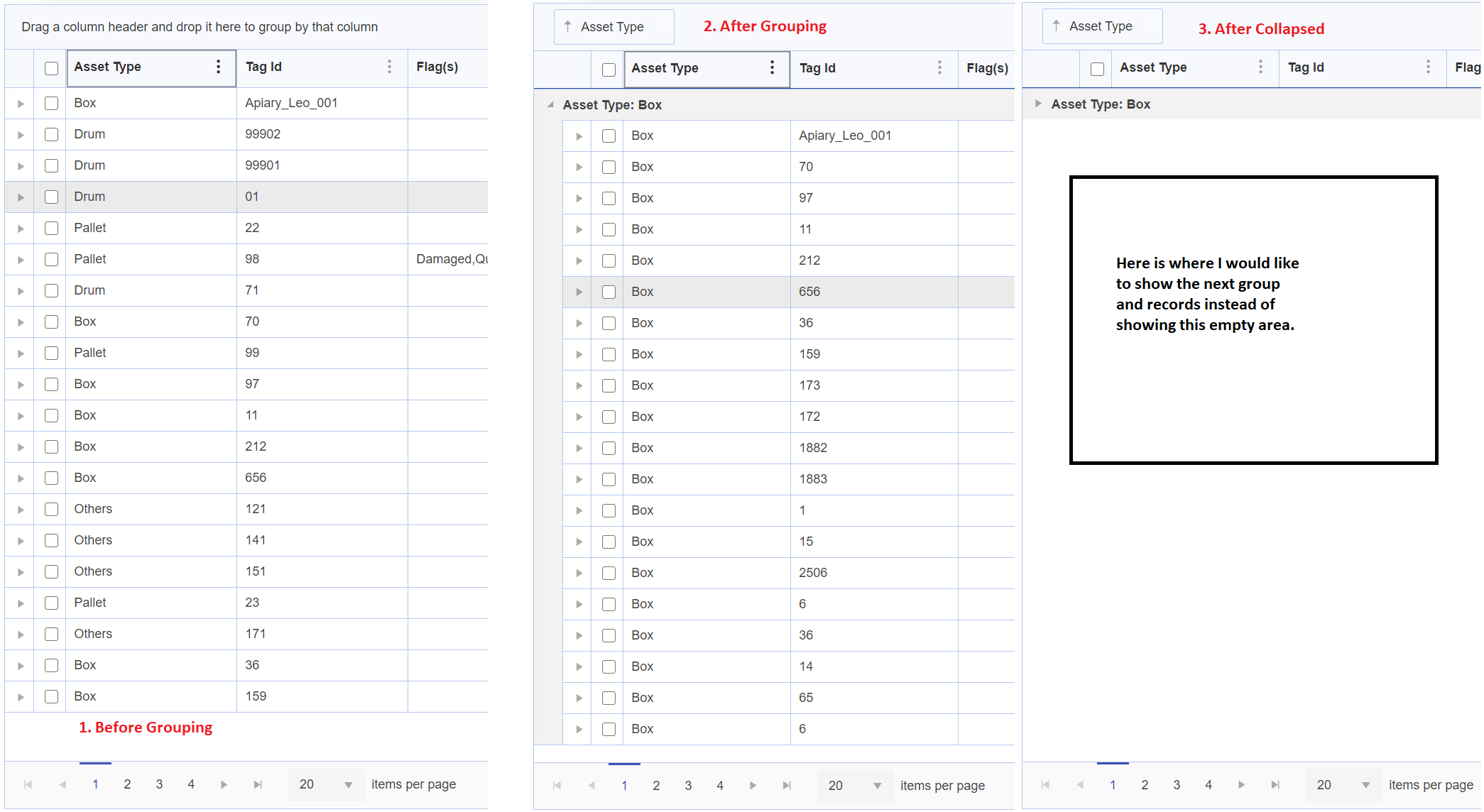Open Tag Id column menu in first grid
Viewport: 1484px width, 812px height.
point(389,67)
